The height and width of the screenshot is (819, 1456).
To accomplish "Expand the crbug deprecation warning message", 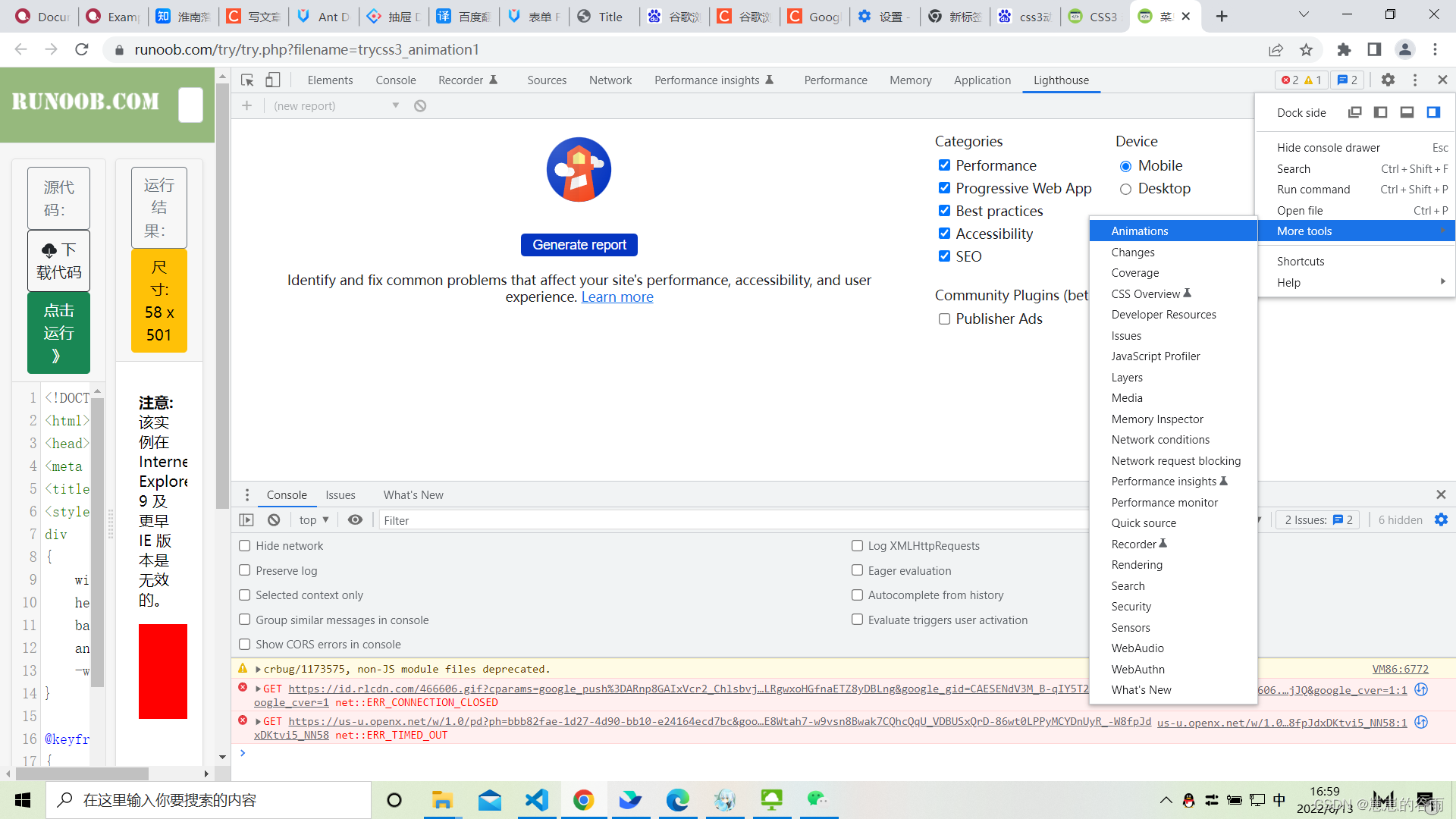I will point(259,670).
